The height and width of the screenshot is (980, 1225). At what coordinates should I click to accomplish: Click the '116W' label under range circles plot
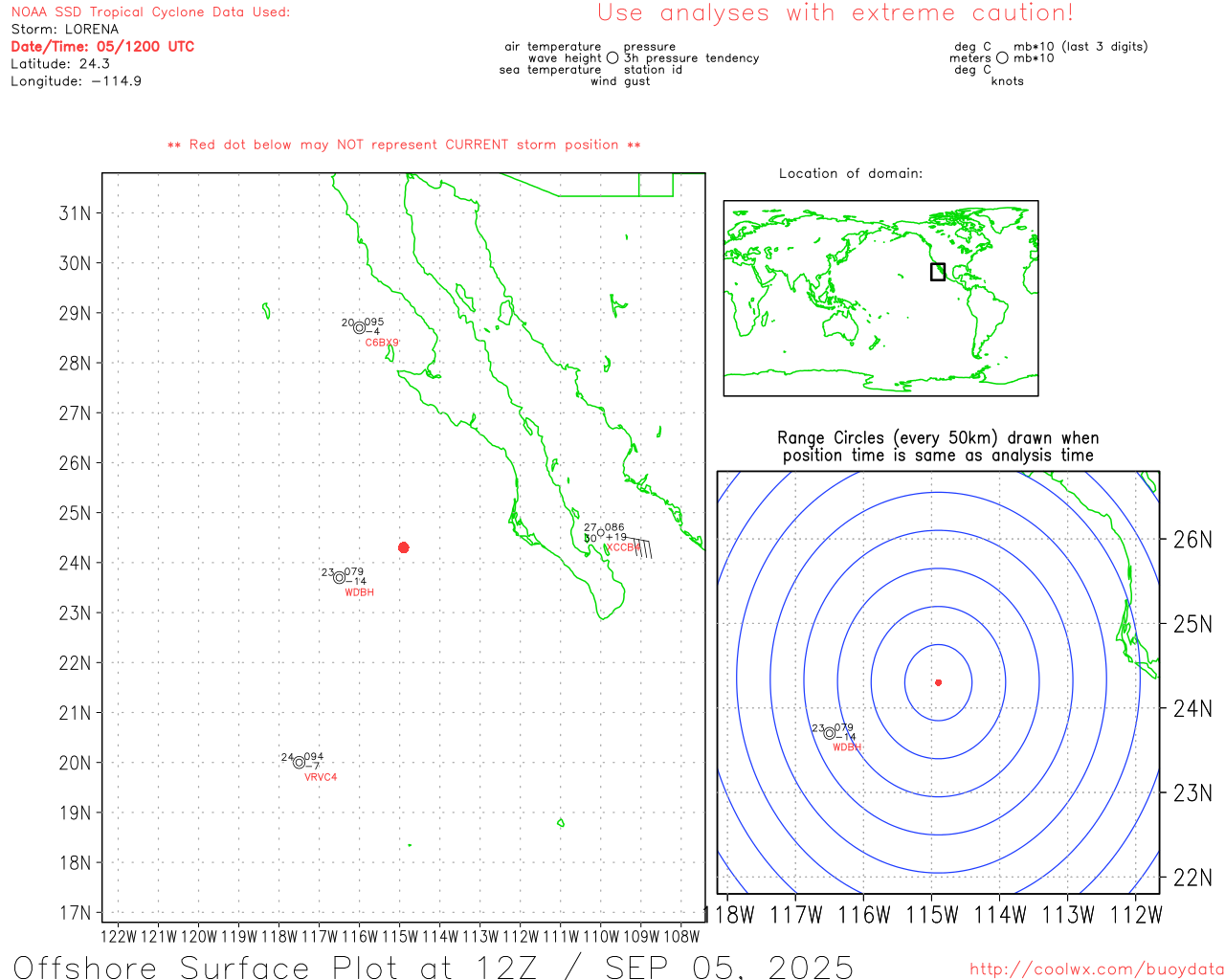(x=864, y=914)
